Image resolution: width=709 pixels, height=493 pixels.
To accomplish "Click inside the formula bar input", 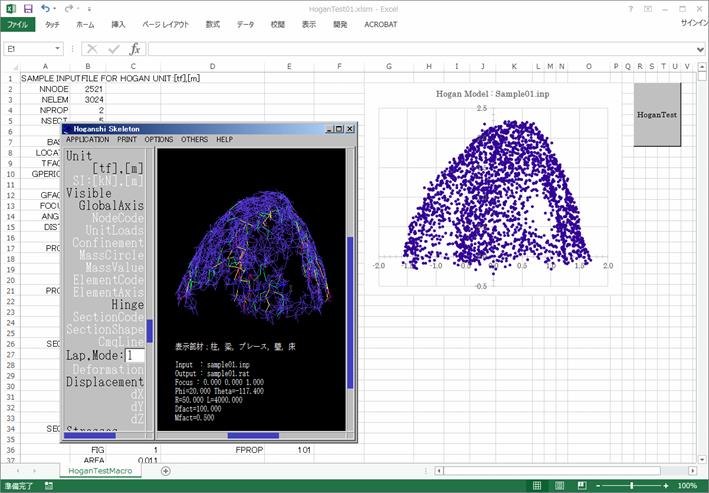I will tap(422, 48).
